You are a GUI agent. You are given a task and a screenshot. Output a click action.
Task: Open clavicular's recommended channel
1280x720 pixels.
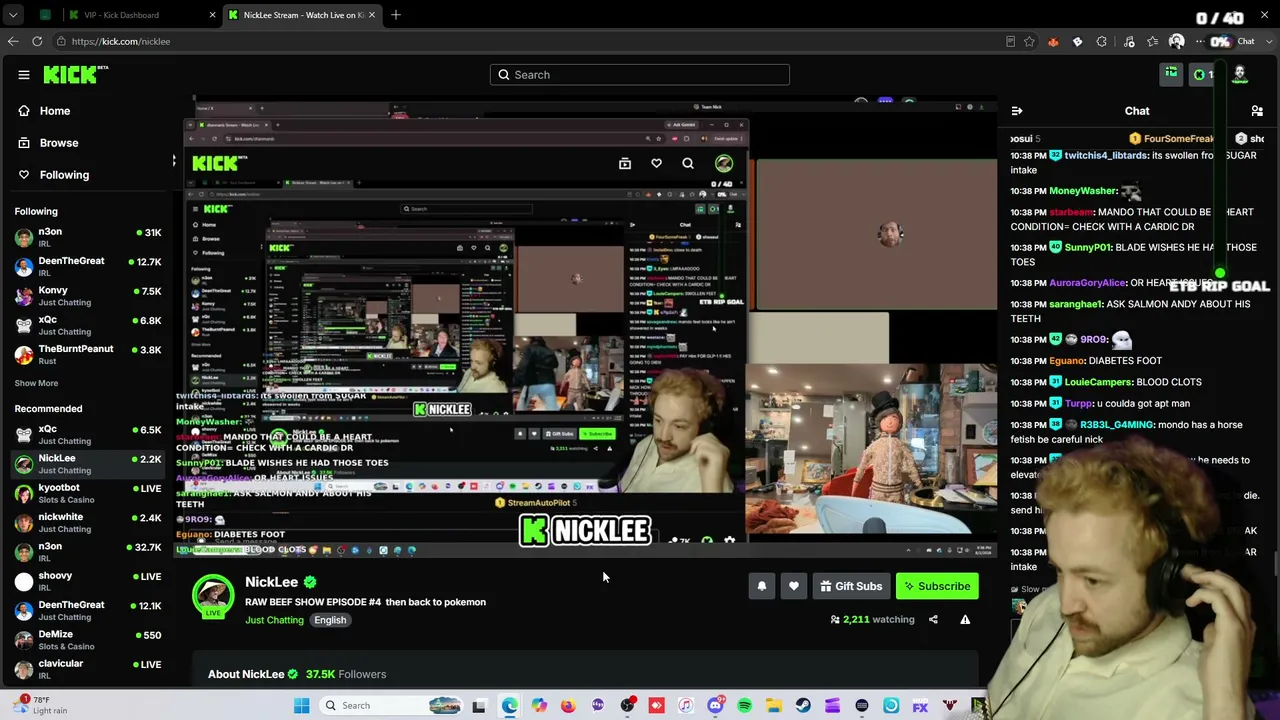(88, 669)
